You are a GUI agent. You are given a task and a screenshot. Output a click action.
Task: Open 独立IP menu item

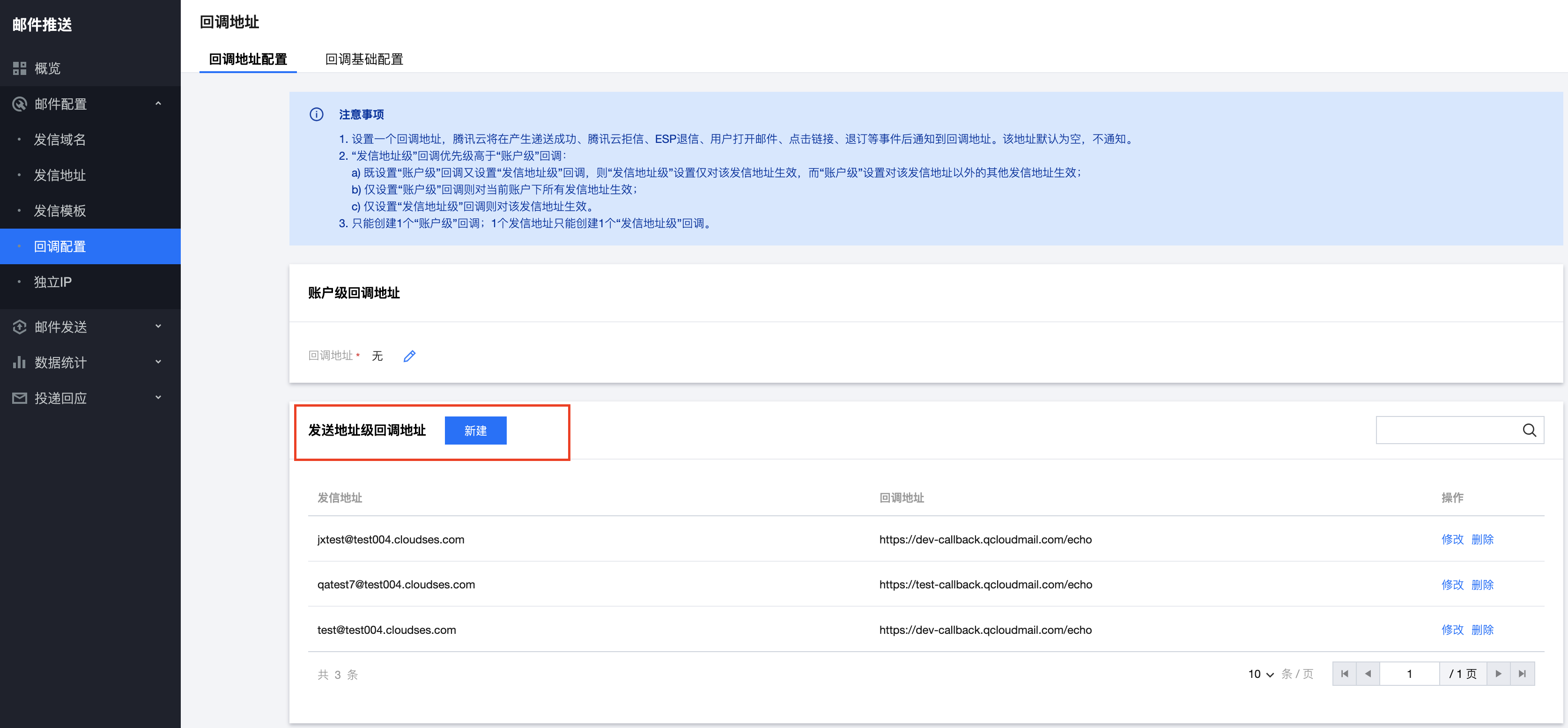90,282
